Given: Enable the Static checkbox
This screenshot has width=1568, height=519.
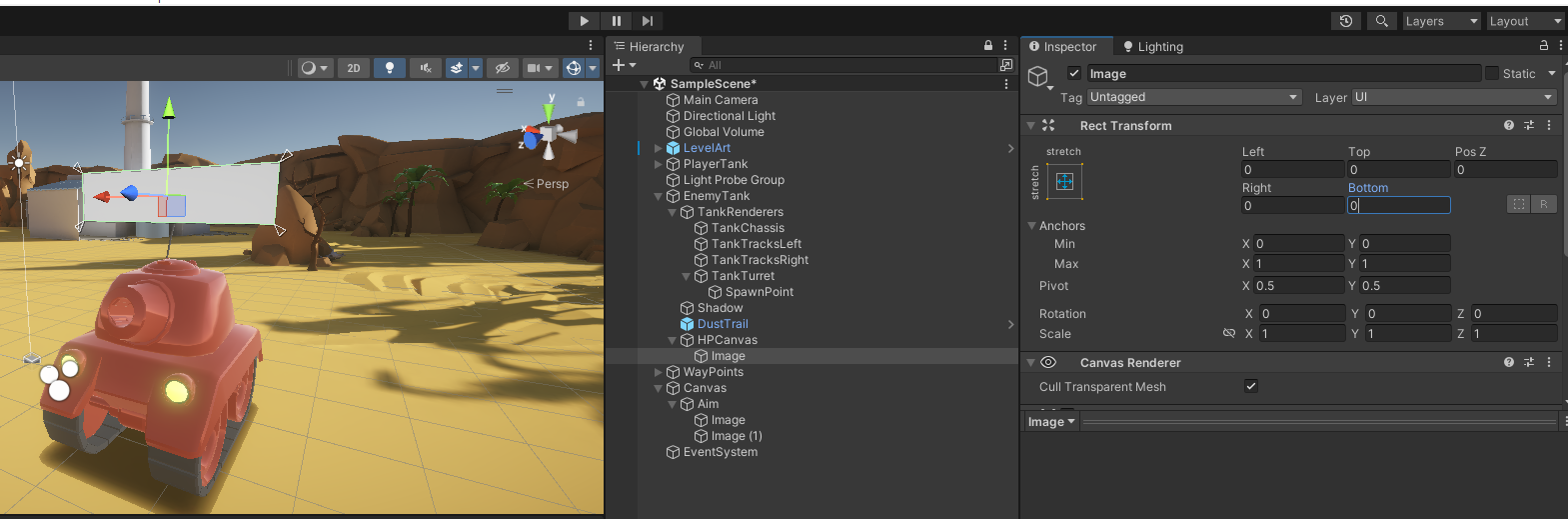Looking at the screenshot, I should (x=1492, y=73).
